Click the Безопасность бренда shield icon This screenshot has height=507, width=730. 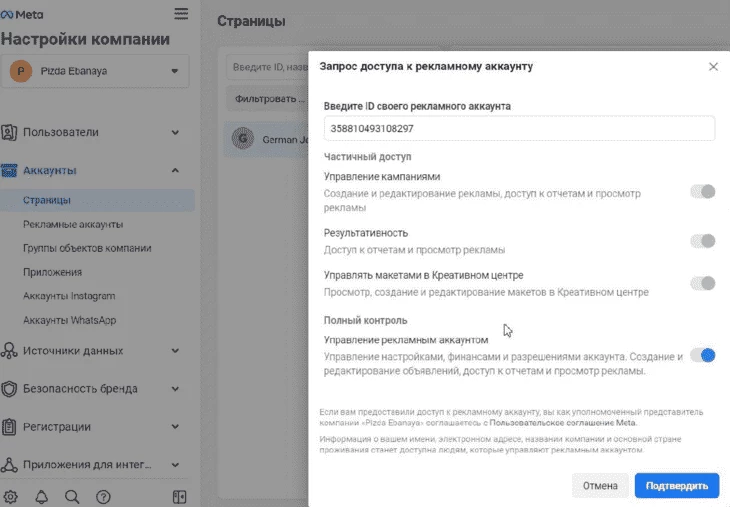click(x=9, y=389)
